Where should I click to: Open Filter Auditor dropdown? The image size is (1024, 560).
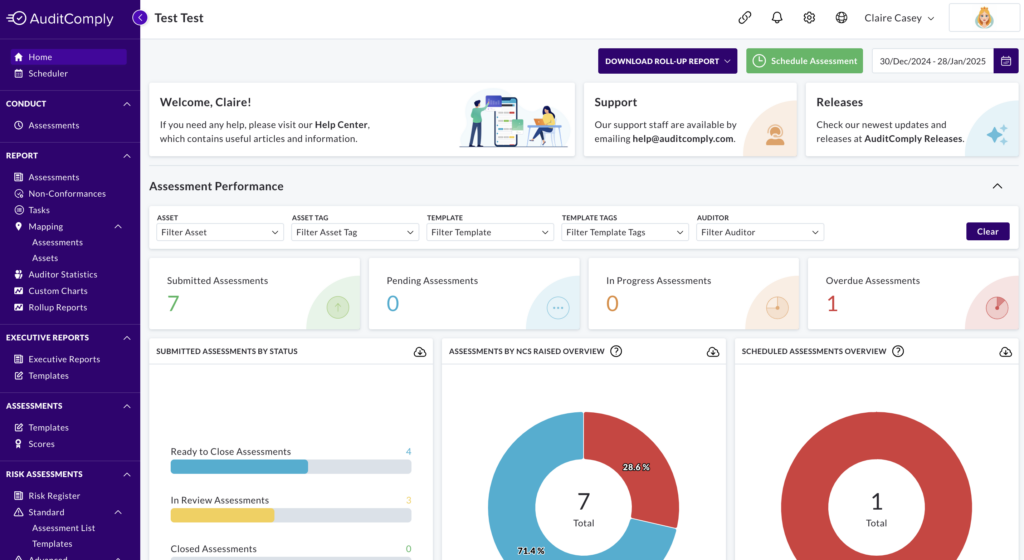point(760,232)
